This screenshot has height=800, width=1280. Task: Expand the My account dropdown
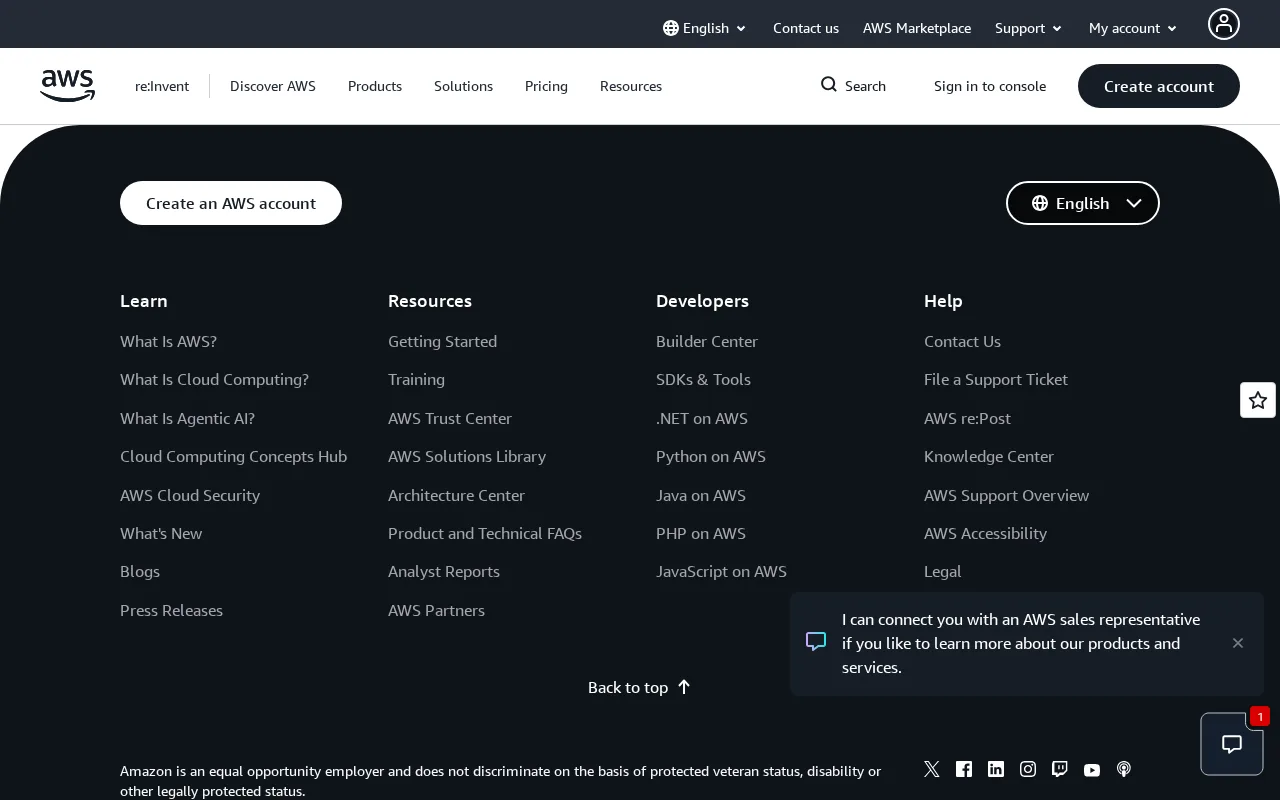point(1133,28)
